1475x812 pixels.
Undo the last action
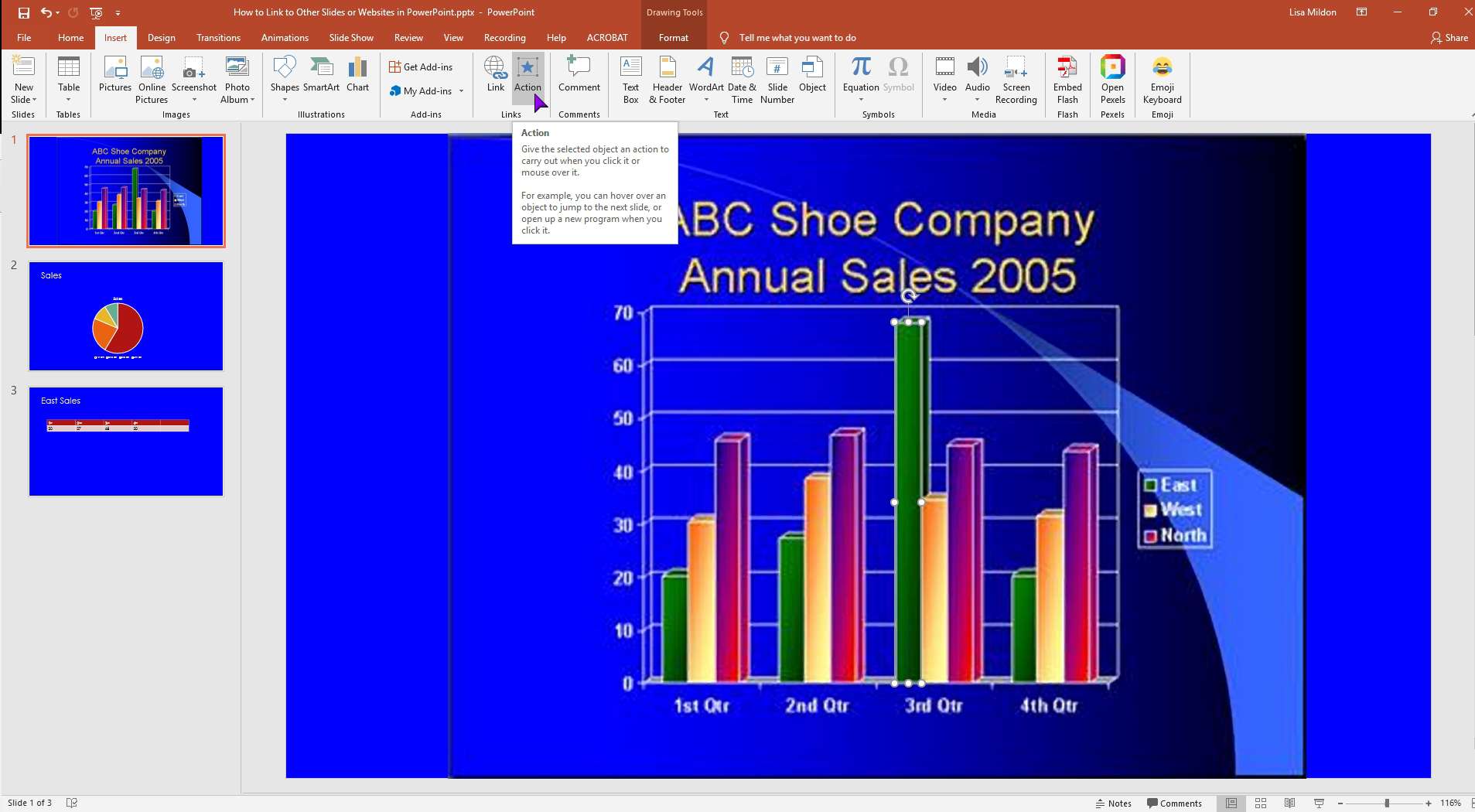tap(46, 12)
